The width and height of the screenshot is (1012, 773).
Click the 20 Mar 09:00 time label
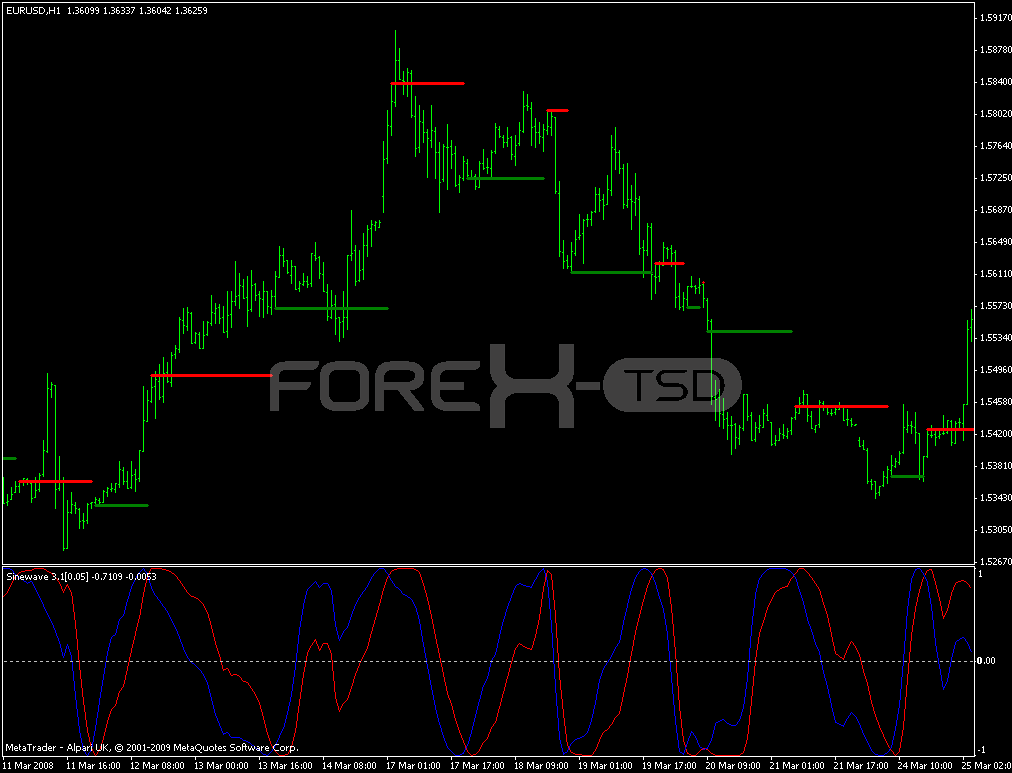click(x=733, y=766)
